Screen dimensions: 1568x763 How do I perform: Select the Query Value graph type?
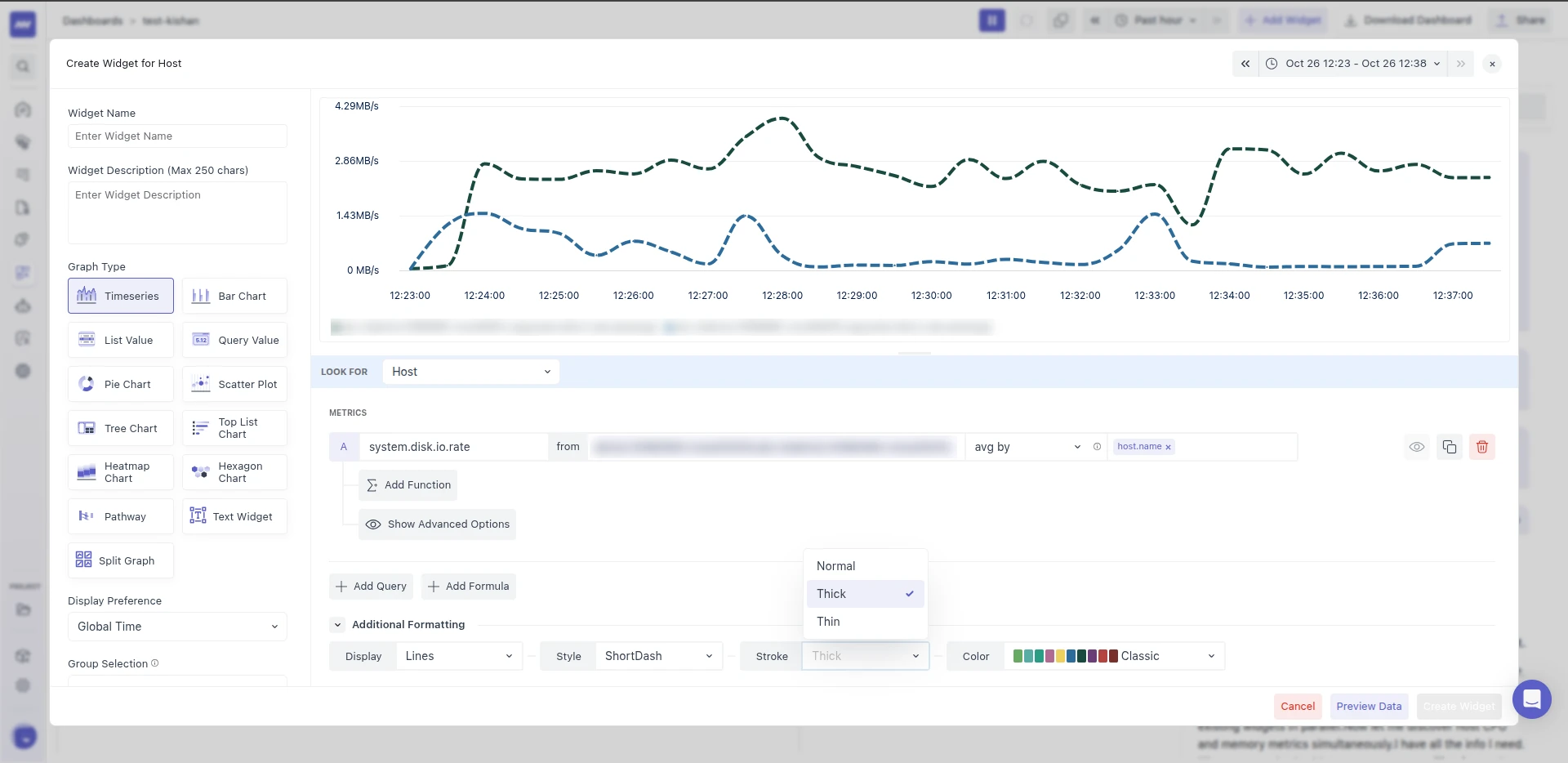234,340
